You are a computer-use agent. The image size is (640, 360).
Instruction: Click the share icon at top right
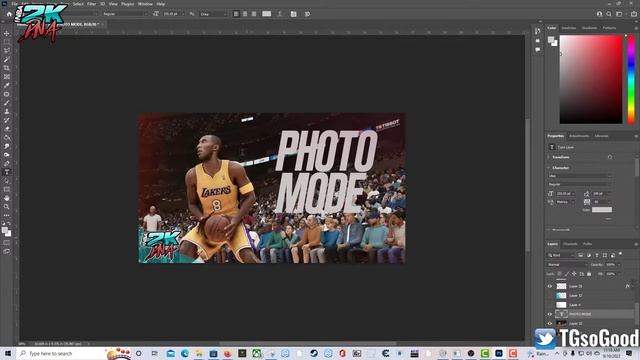click(x=633, y=14)
